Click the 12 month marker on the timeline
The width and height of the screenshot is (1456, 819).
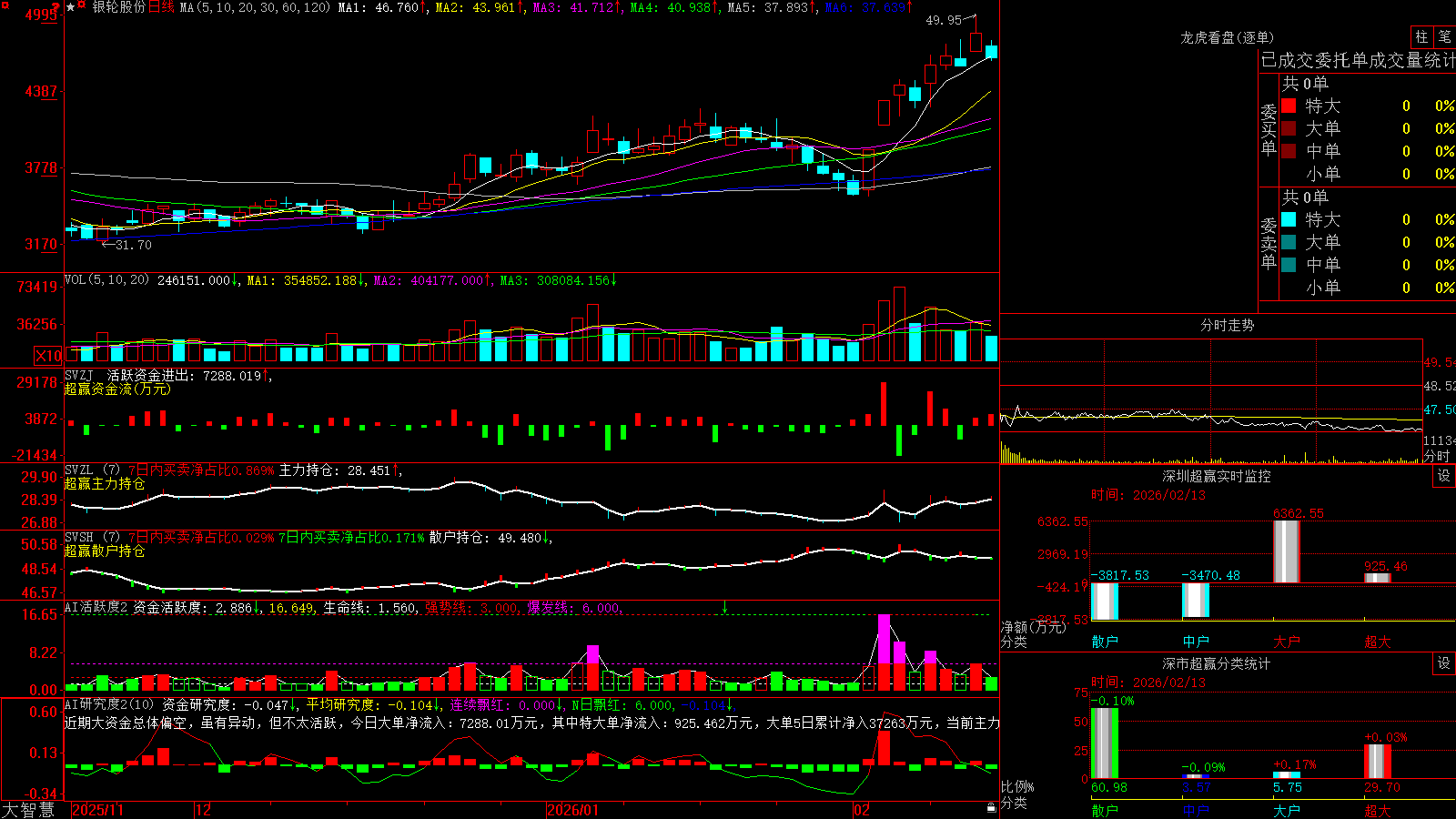pyautogui.click(x=203, y=810)
